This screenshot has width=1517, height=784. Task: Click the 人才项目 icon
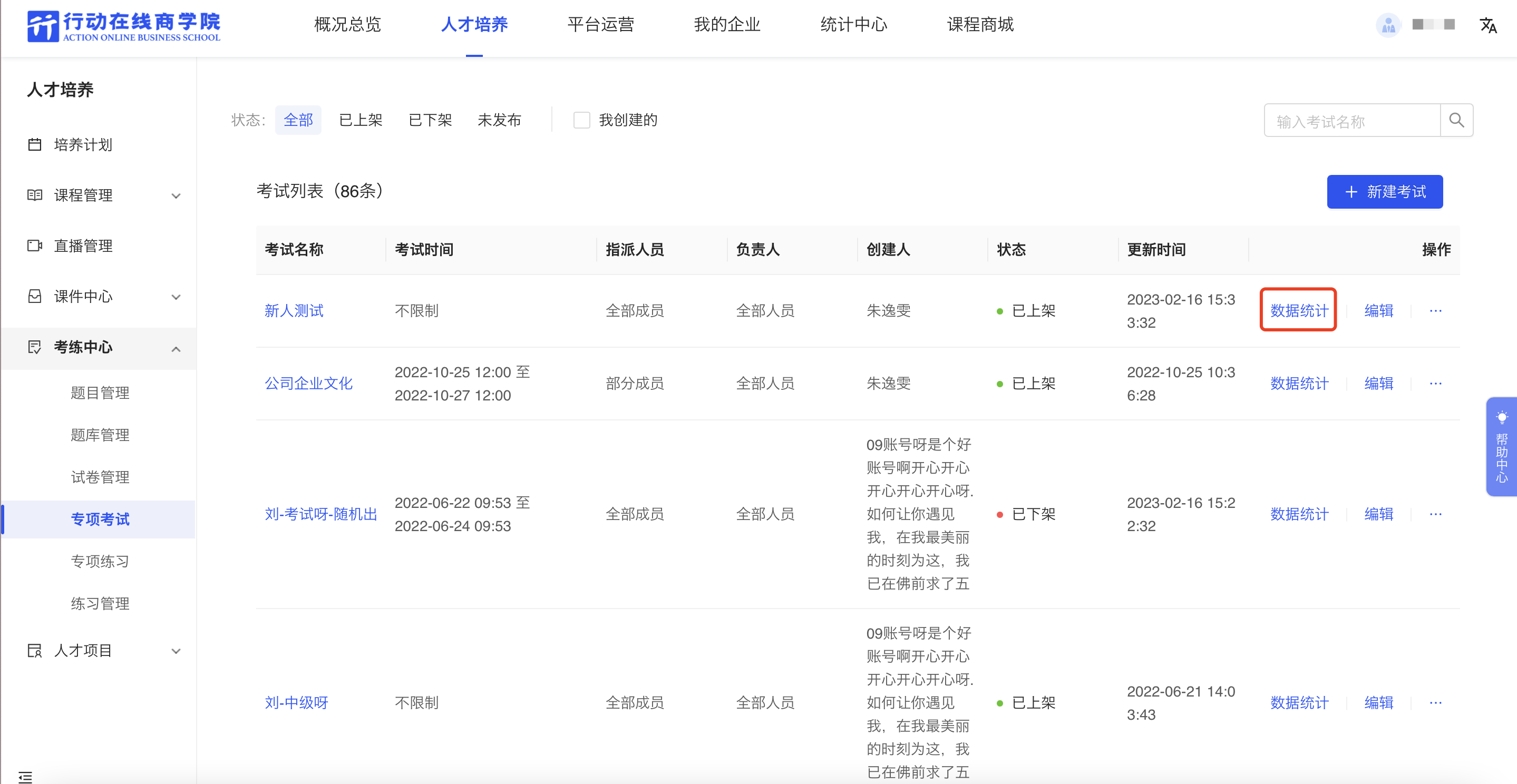(x=35, y=650)
